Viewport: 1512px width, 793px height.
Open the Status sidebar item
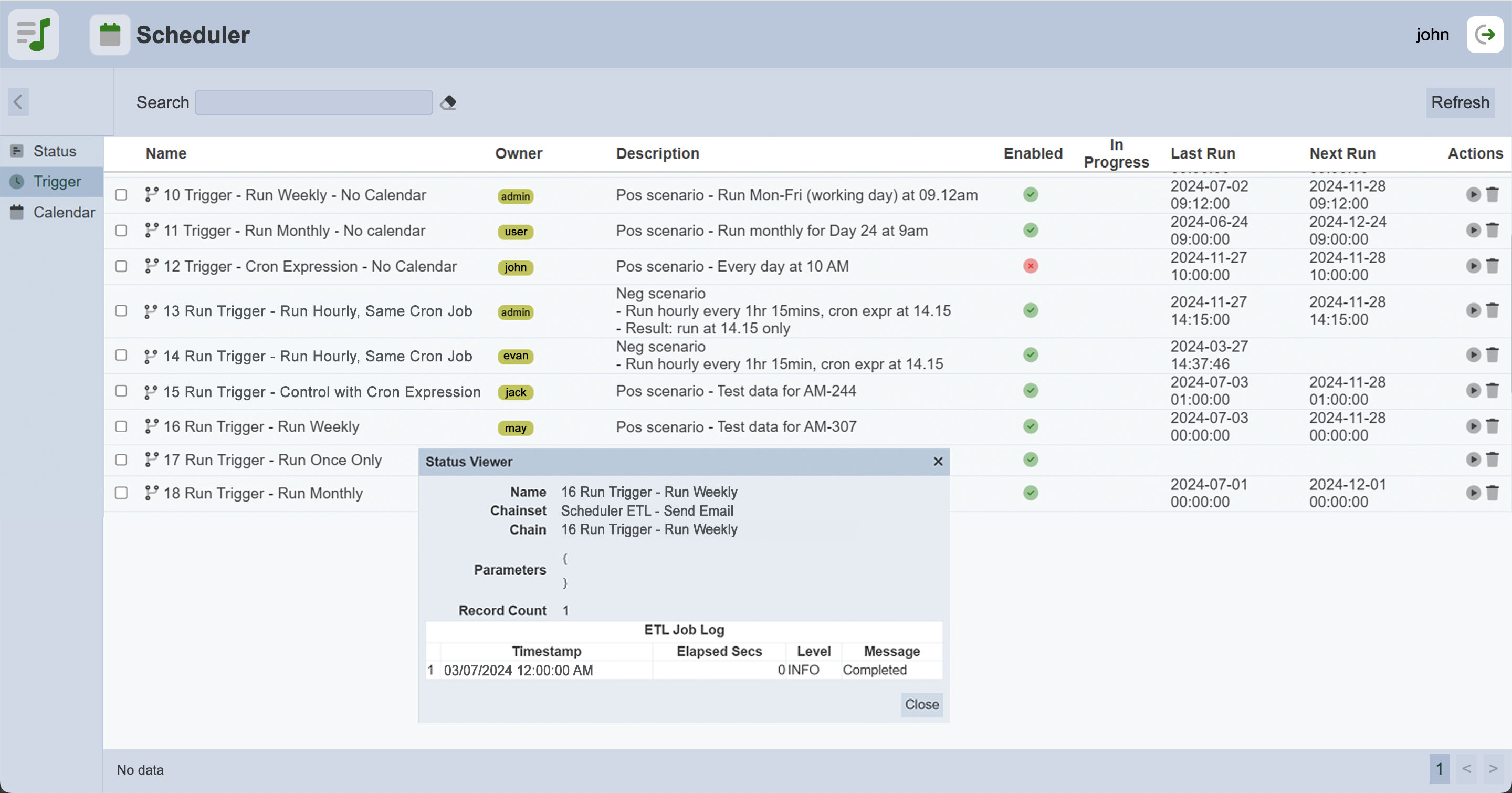click(x=54, y=151)
